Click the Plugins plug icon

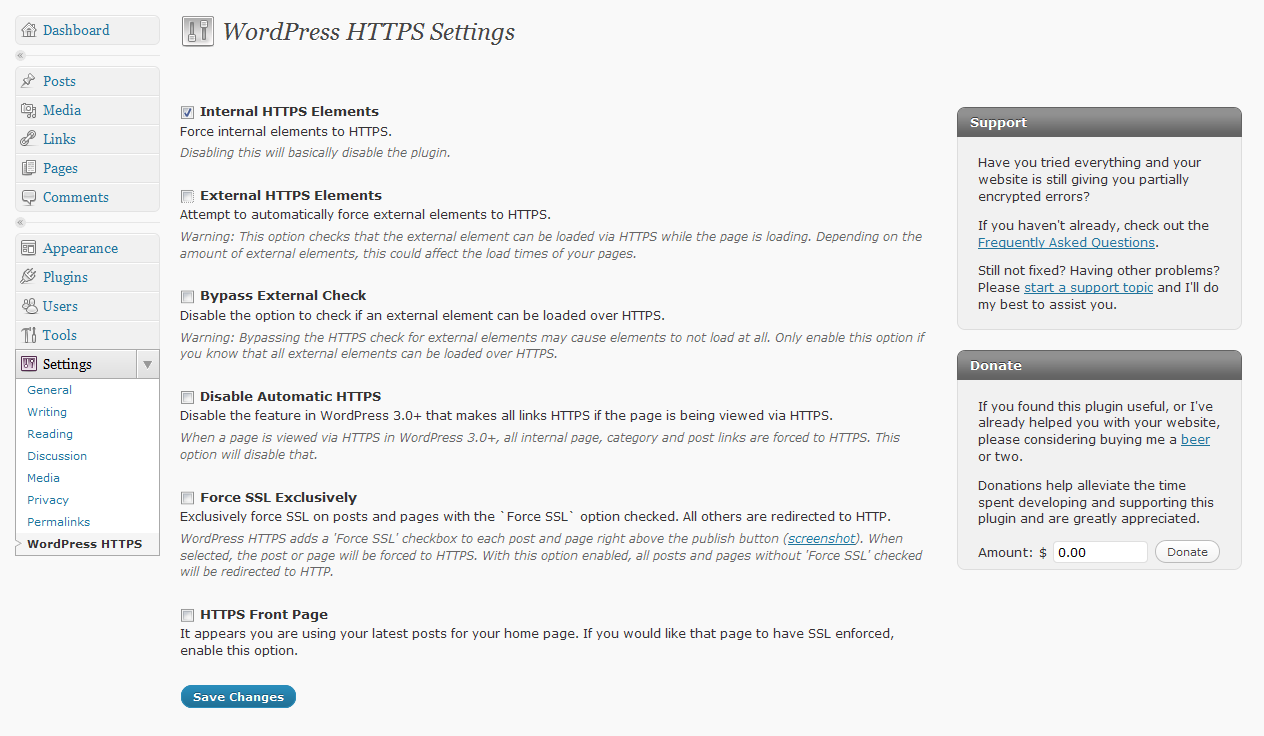29,277
